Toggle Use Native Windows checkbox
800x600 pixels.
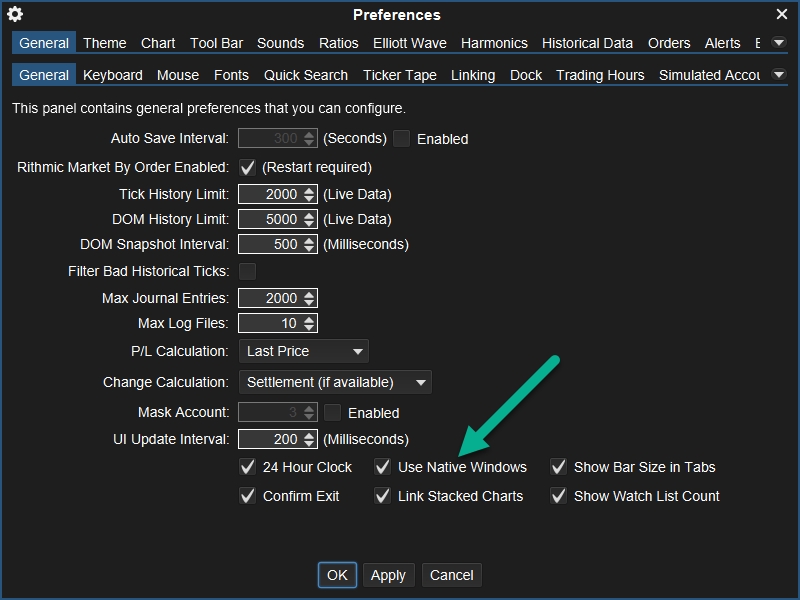(383, 467)
